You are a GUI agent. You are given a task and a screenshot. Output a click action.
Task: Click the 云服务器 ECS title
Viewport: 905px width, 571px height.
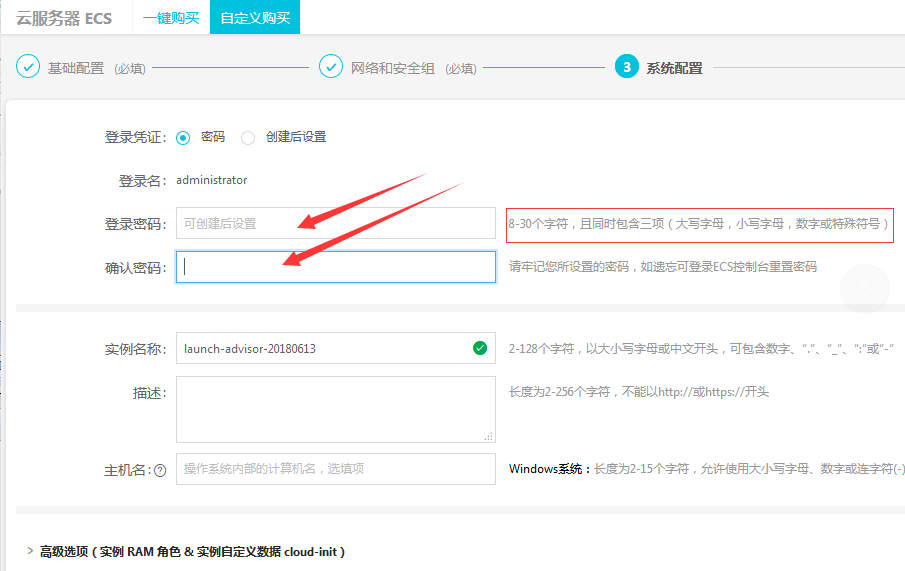pyautogui.click(x=64, y=18)
